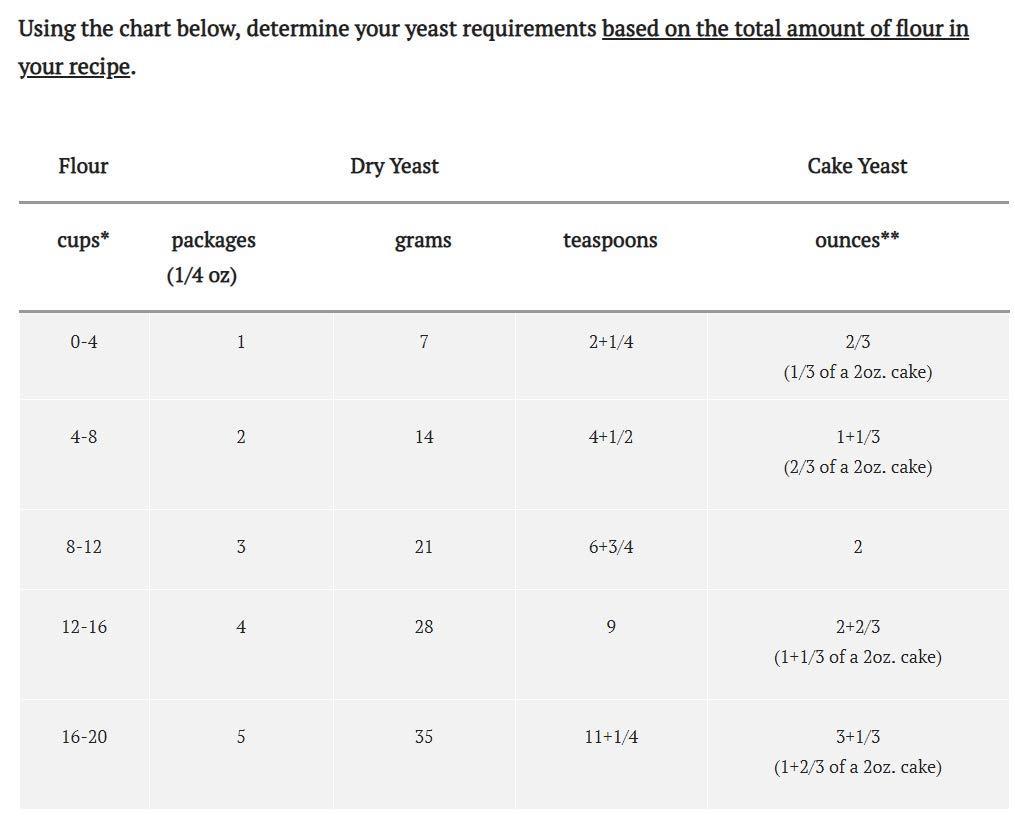Click the Cake Yeast column header
Screen dimensions: 1015x821
pos(857,166)
